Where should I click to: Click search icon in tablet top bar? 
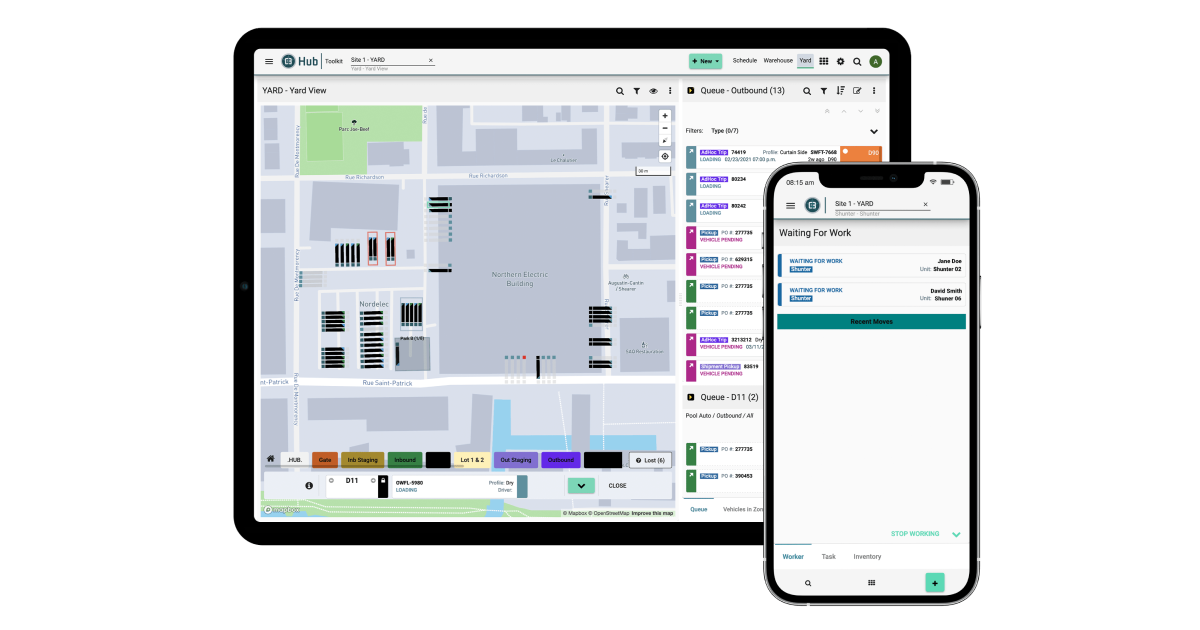click(x=857, y=61)
